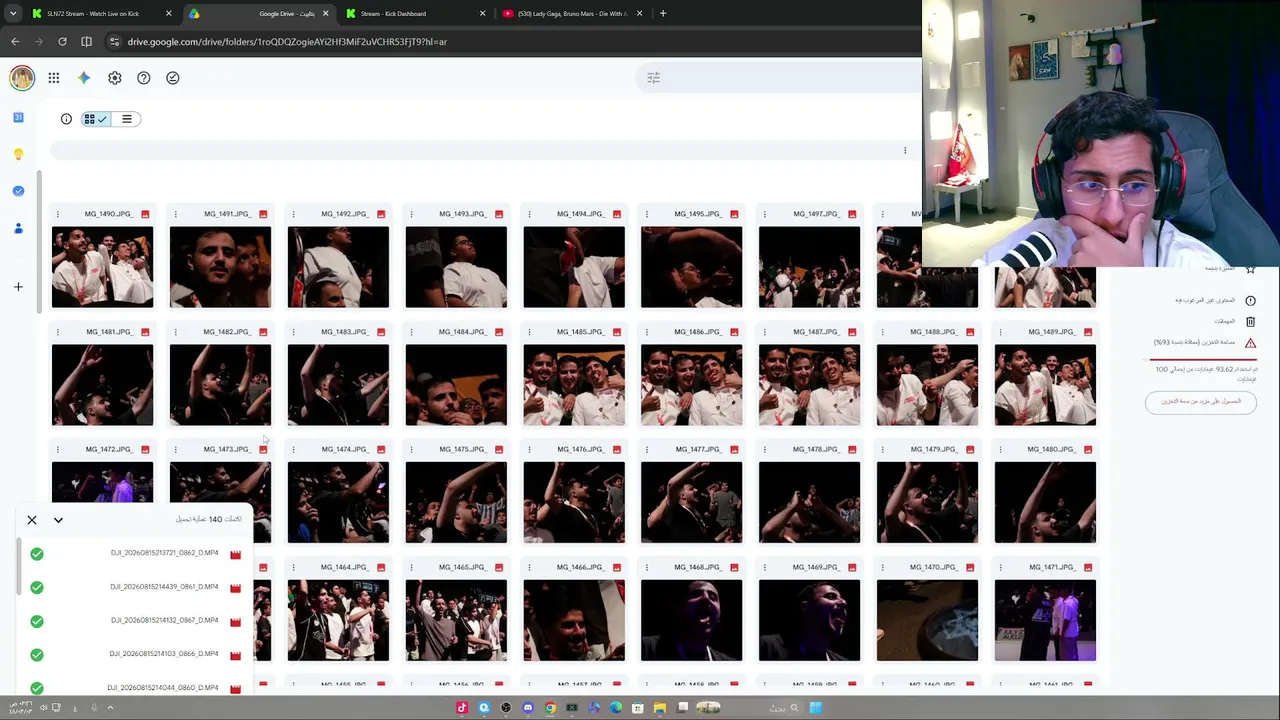Select uploaded file DJI_20260815214439_0861_D.MP4
This screenshot has height=720, width=1280.
[x=164, y=587]
